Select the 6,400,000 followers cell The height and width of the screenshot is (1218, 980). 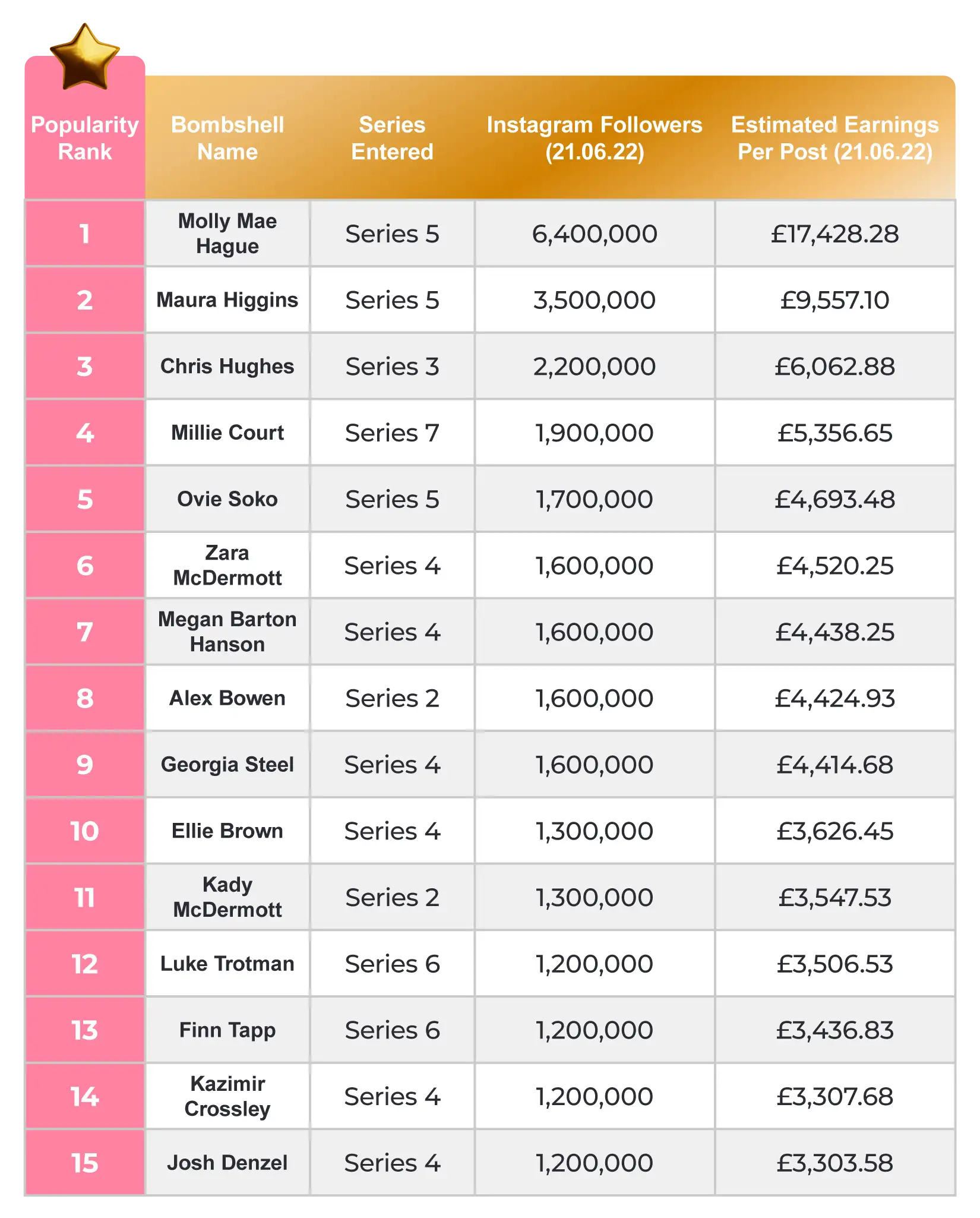[595, 233]
